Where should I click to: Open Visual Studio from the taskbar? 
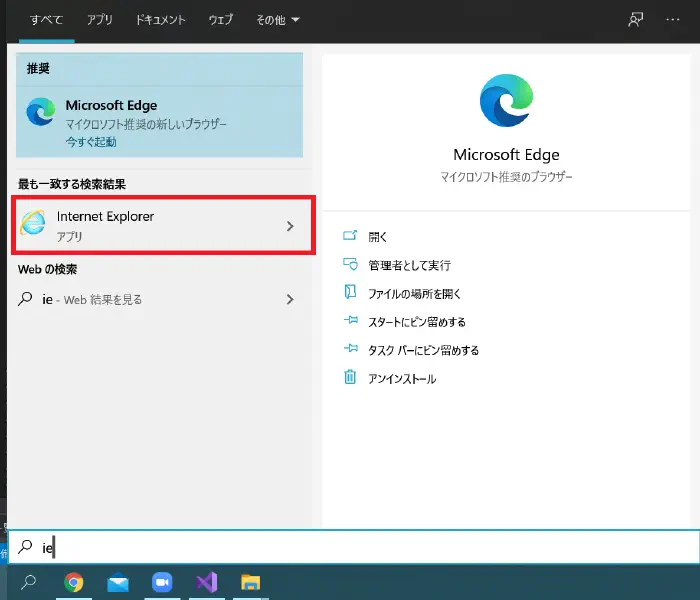(206, 582)
